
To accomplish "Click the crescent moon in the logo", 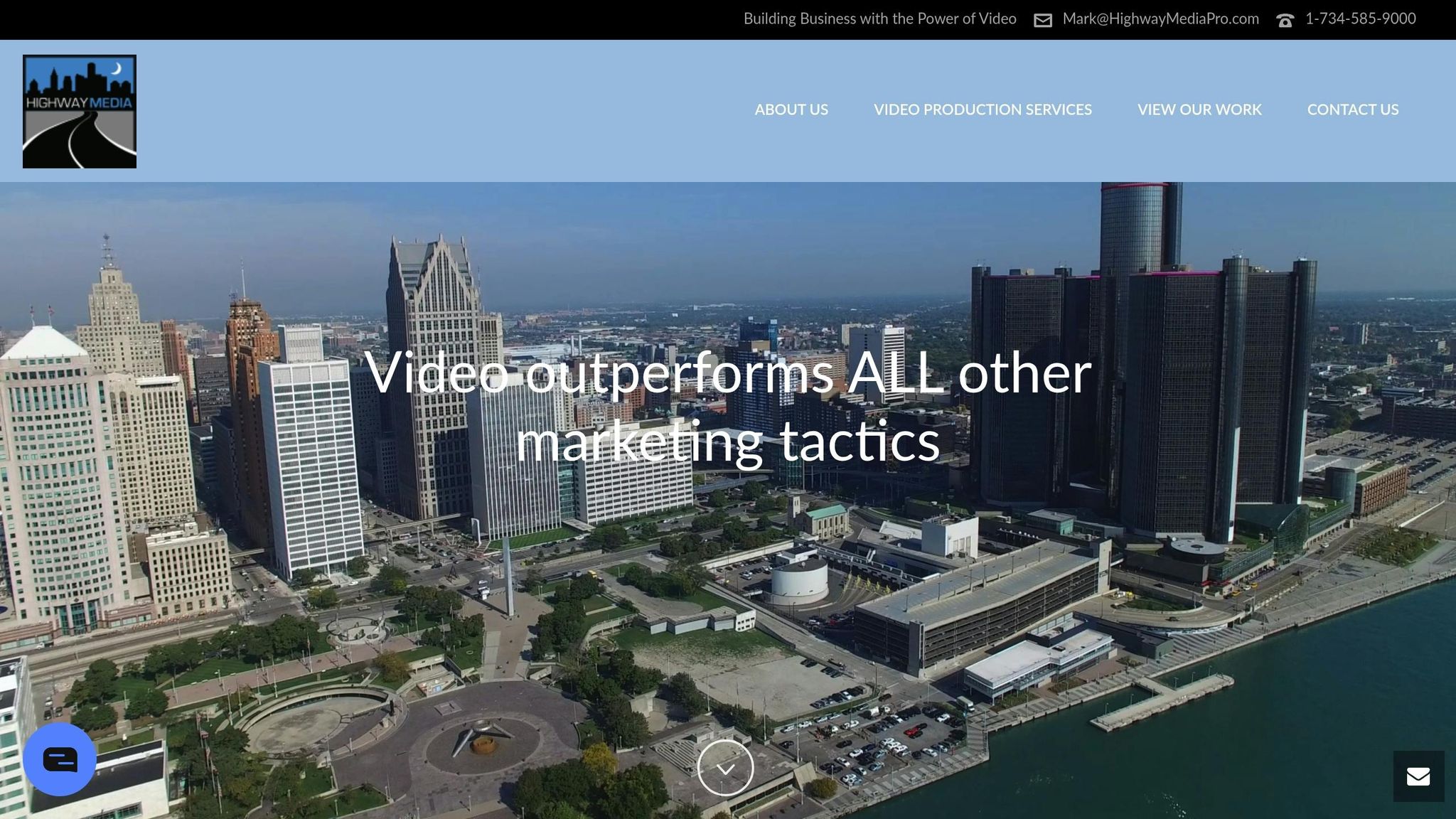I will point(117,69).
